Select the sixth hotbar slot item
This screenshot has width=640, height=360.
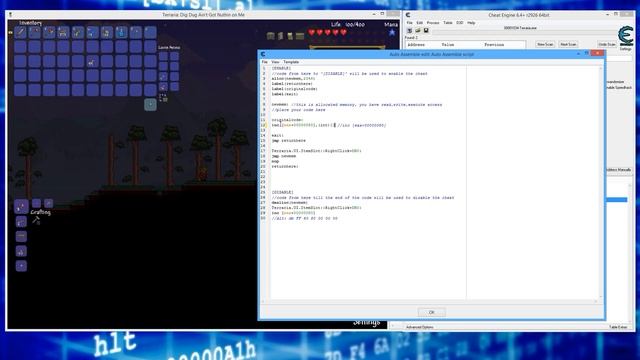[x=92, y=32]
